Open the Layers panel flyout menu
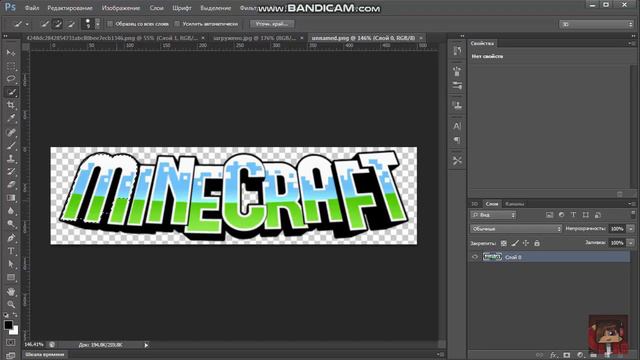 coord(631,204)
